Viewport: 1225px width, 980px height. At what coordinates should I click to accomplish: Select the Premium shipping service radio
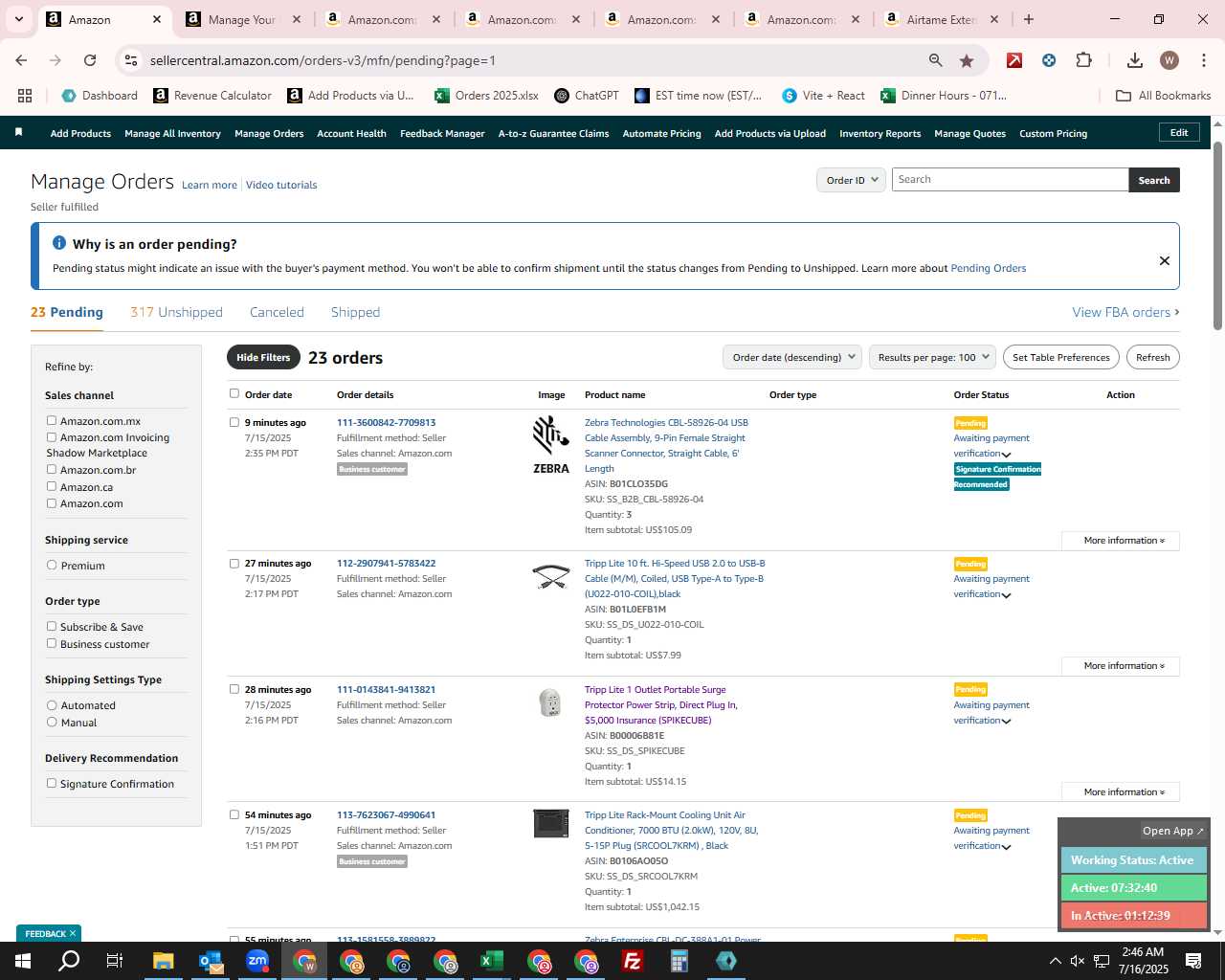coord(52,565)
